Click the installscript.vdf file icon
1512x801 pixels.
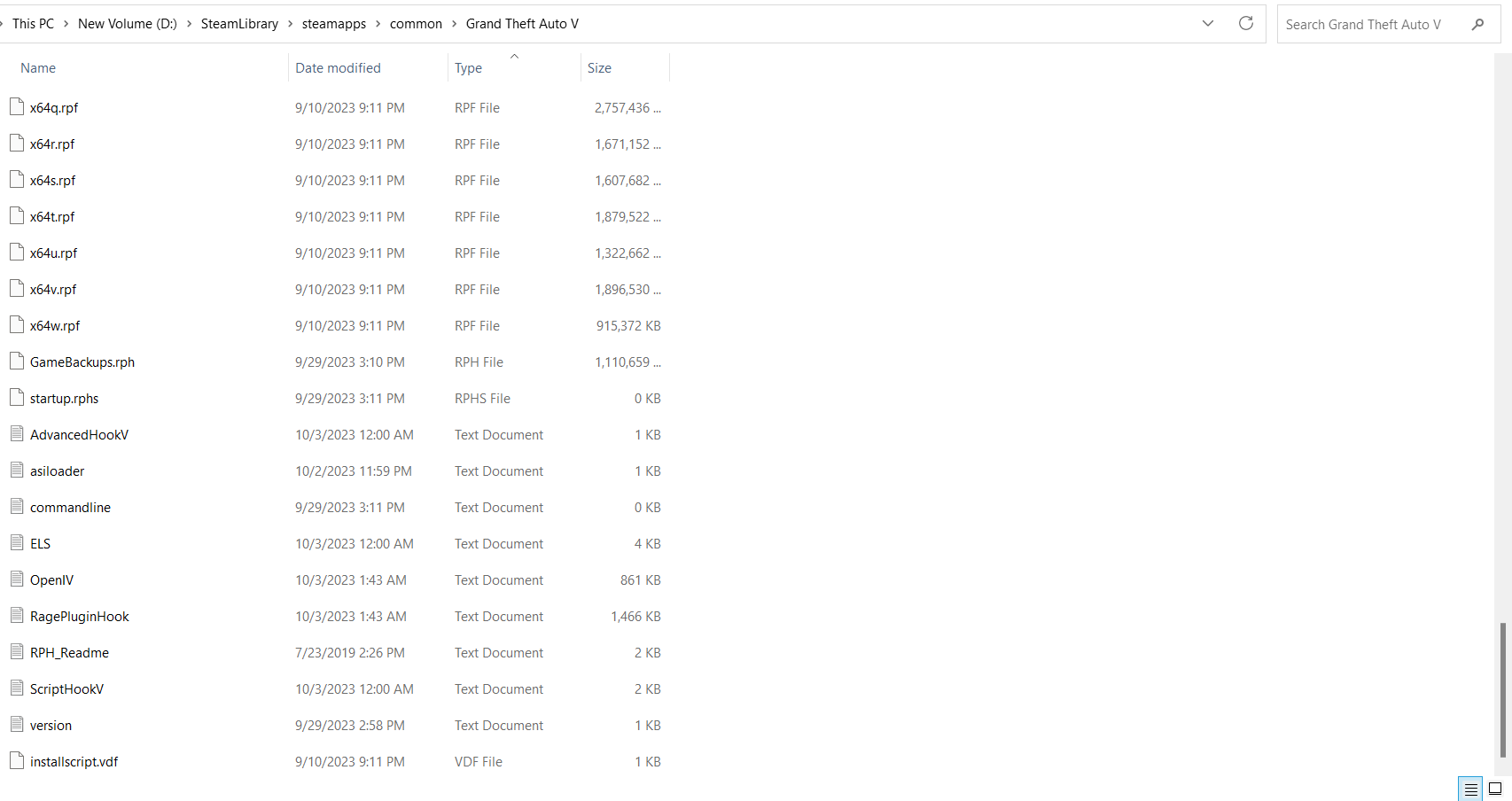pyautogui.click(x=17, y=761)
